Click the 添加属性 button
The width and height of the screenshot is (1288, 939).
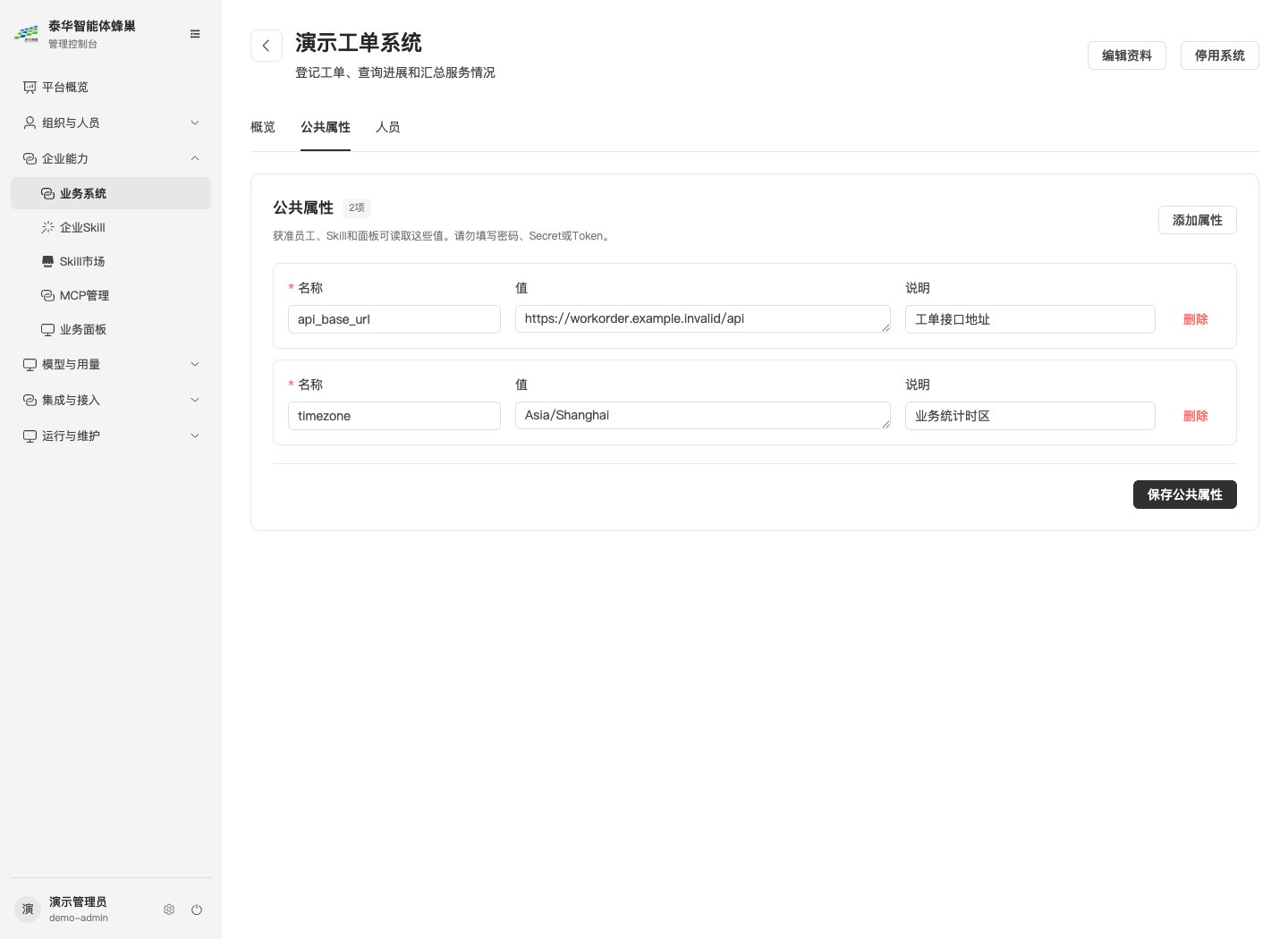1198,220
